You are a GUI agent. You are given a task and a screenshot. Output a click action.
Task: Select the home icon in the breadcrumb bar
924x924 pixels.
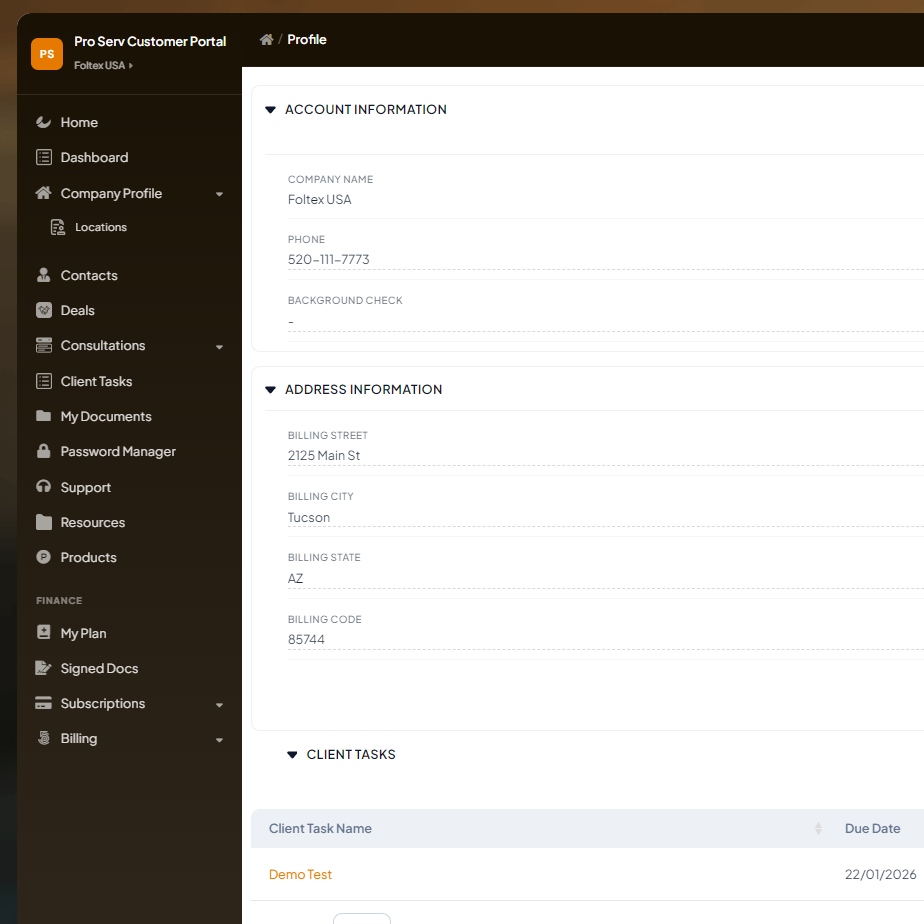coord(266,38)
